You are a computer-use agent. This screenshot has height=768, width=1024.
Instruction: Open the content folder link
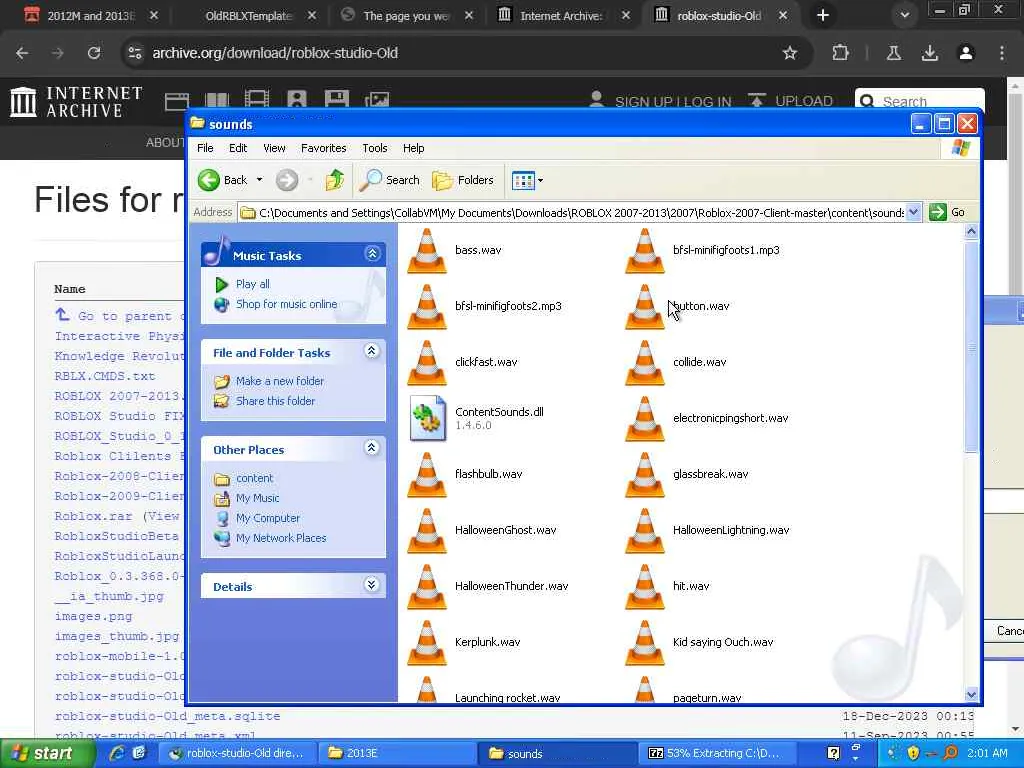[255, 478]
